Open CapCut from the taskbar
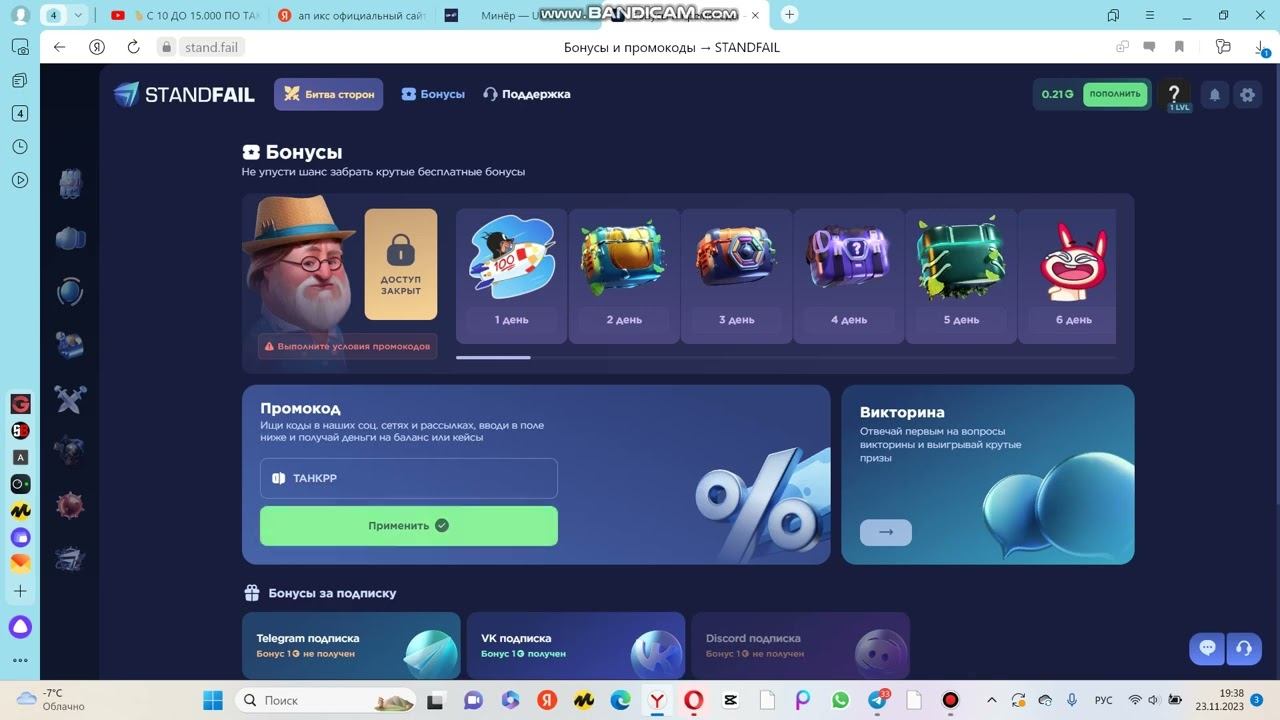Screen dimensions: 1280x720 pos(730,700)
